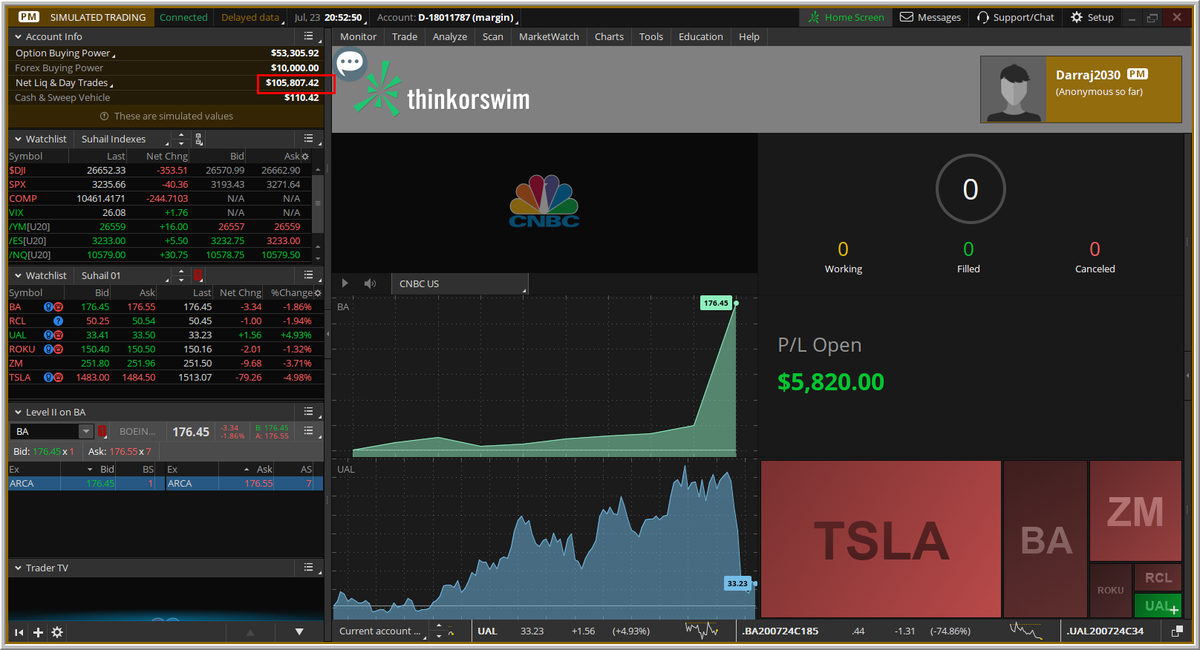Click the blue info icon in the RCL row
This screenshot has height=650, width=1200.
[58, 321]
